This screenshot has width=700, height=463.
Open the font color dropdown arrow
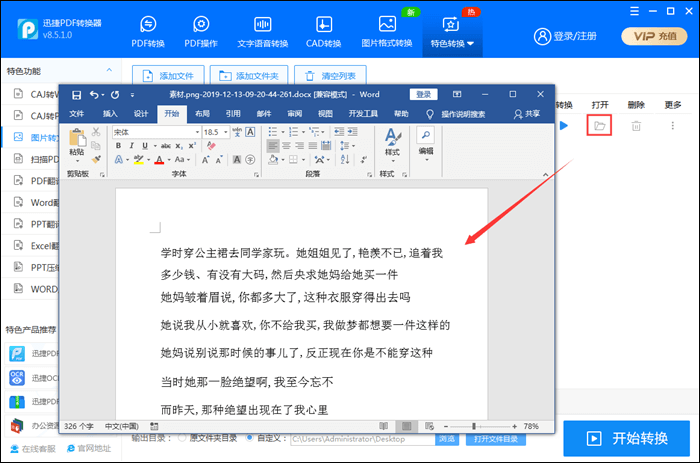coord(169,160)
